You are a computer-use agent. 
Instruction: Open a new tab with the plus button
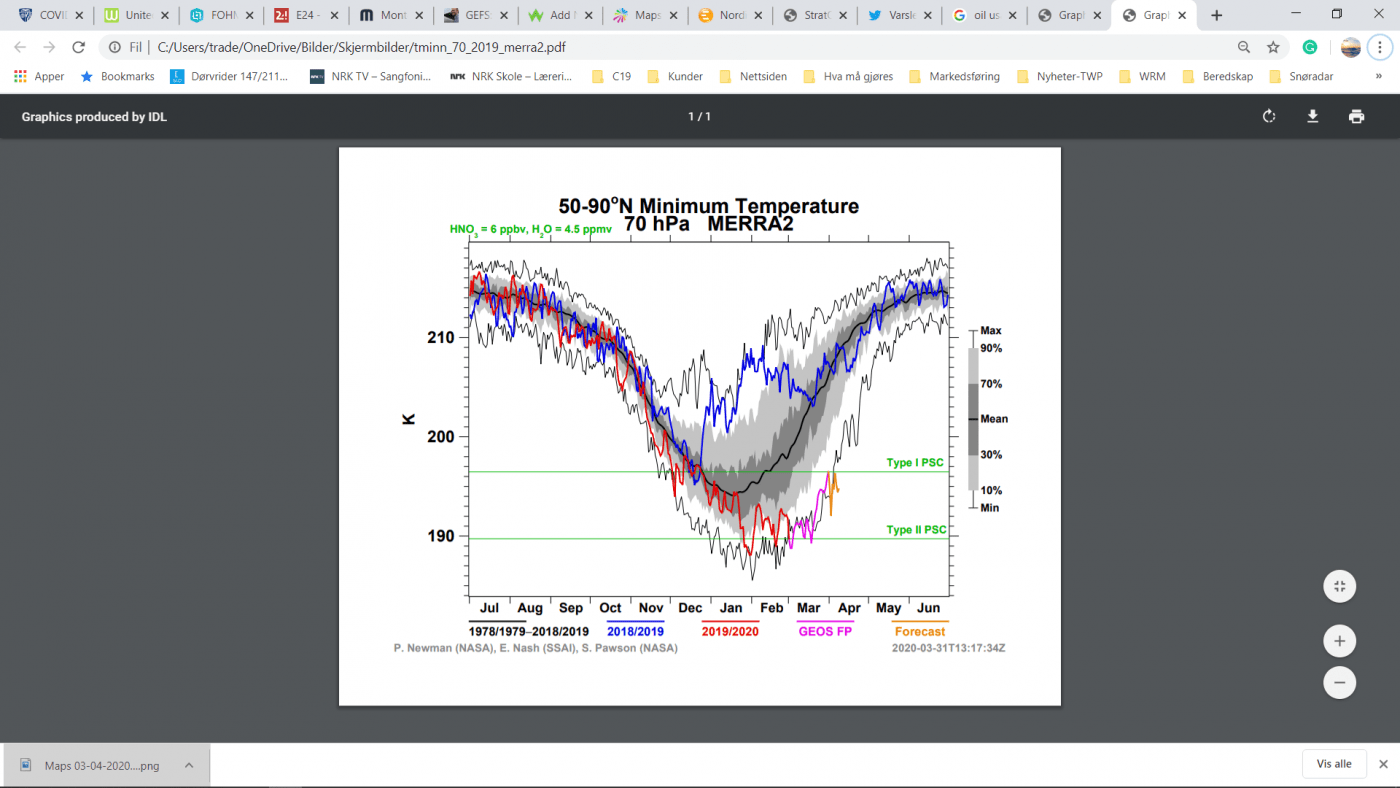point(1216,15)
